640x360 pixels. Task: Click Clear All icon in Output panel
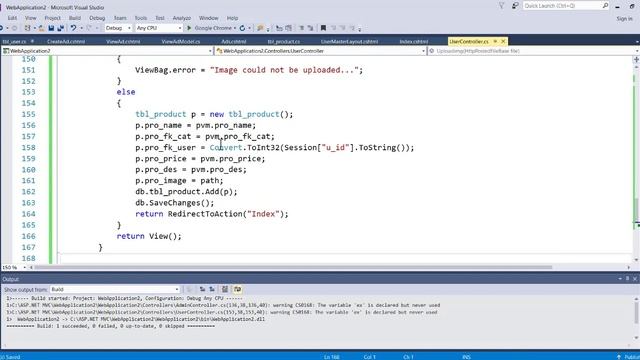pos(225,289)
